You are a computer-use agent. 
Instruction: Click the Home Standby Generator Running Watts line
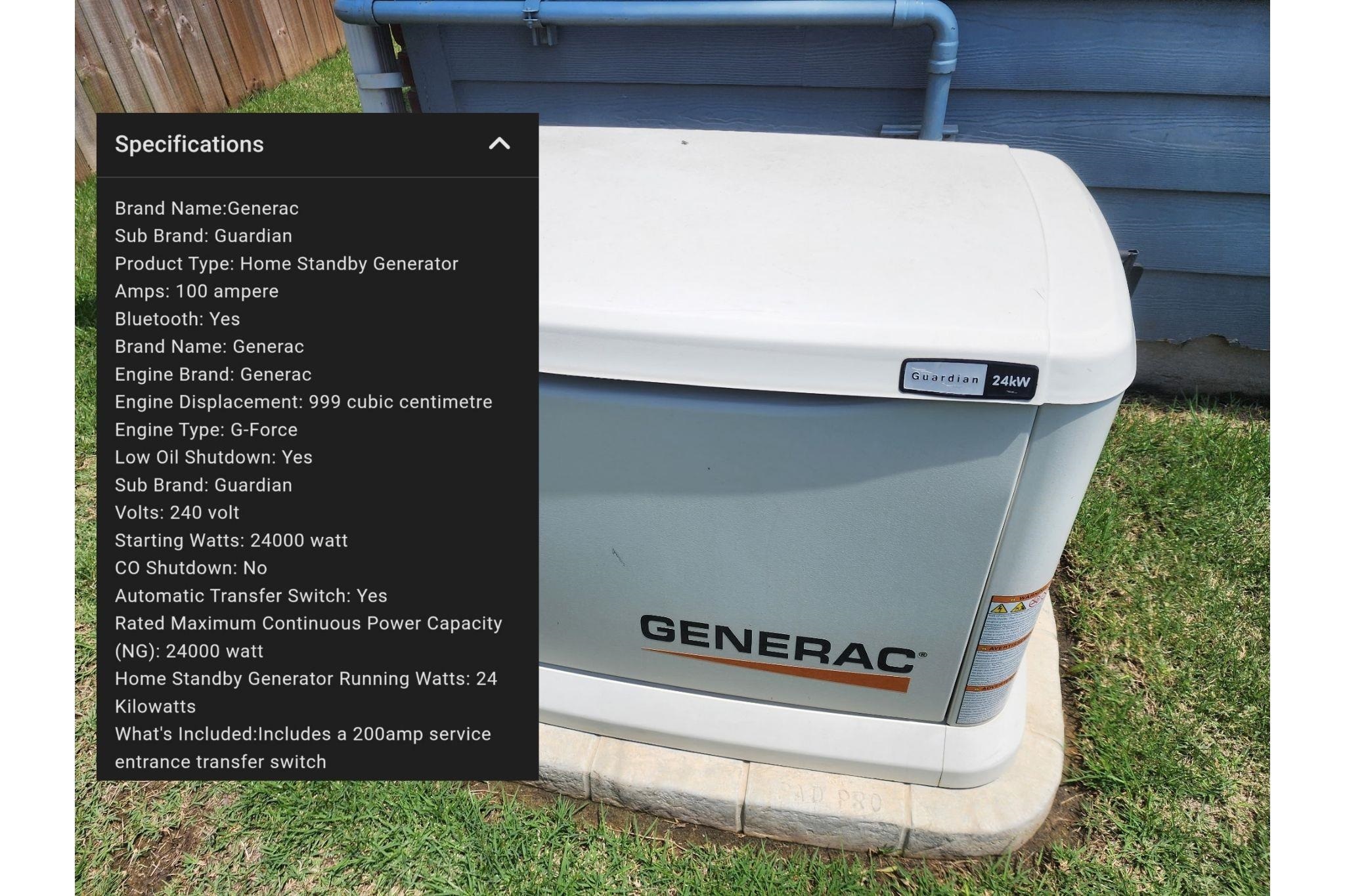pyautogui.click(x=306, y=693)
